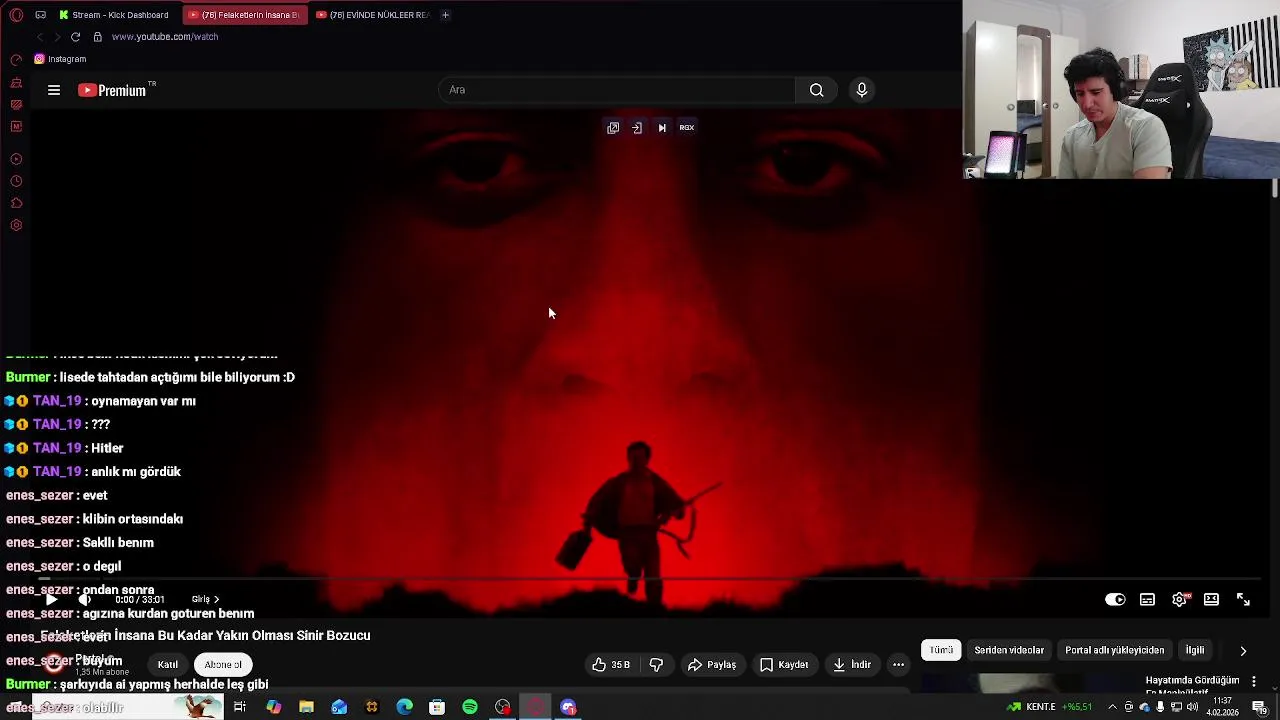Open Spotify from the taskbar

[470, 708]
